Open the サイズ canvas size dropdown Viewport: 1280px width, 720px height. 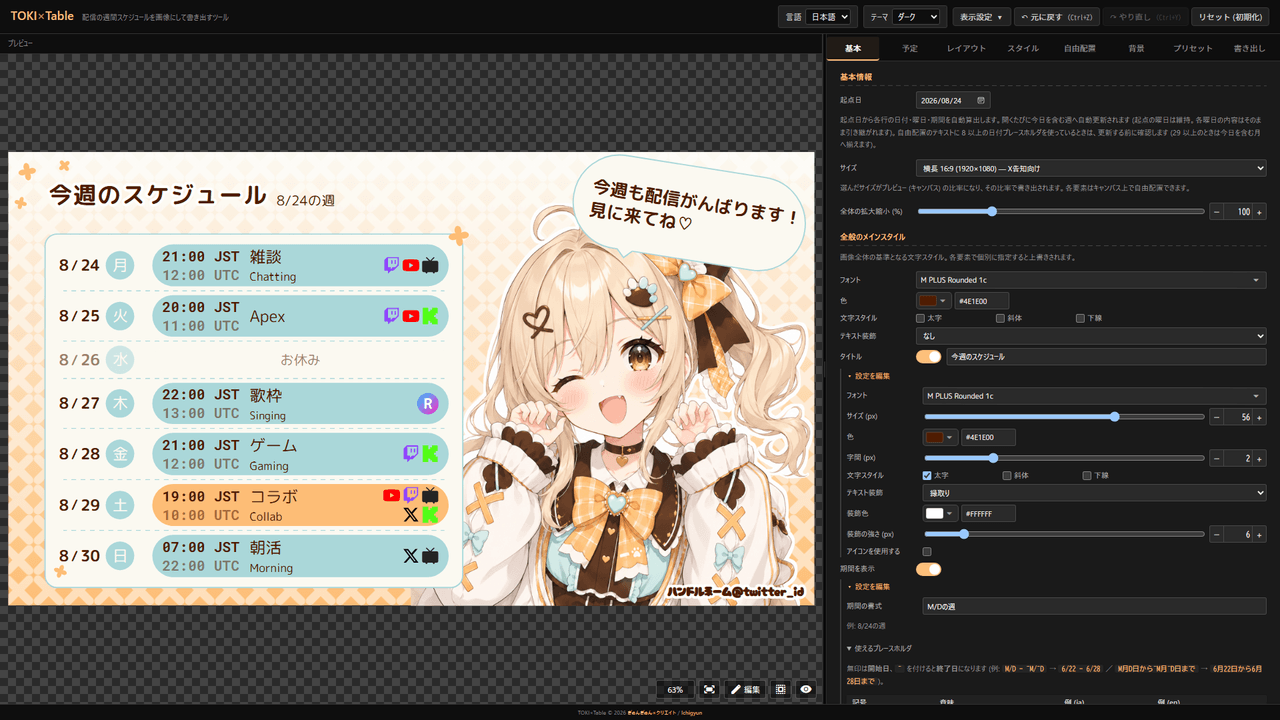(x=1091, y=168)
